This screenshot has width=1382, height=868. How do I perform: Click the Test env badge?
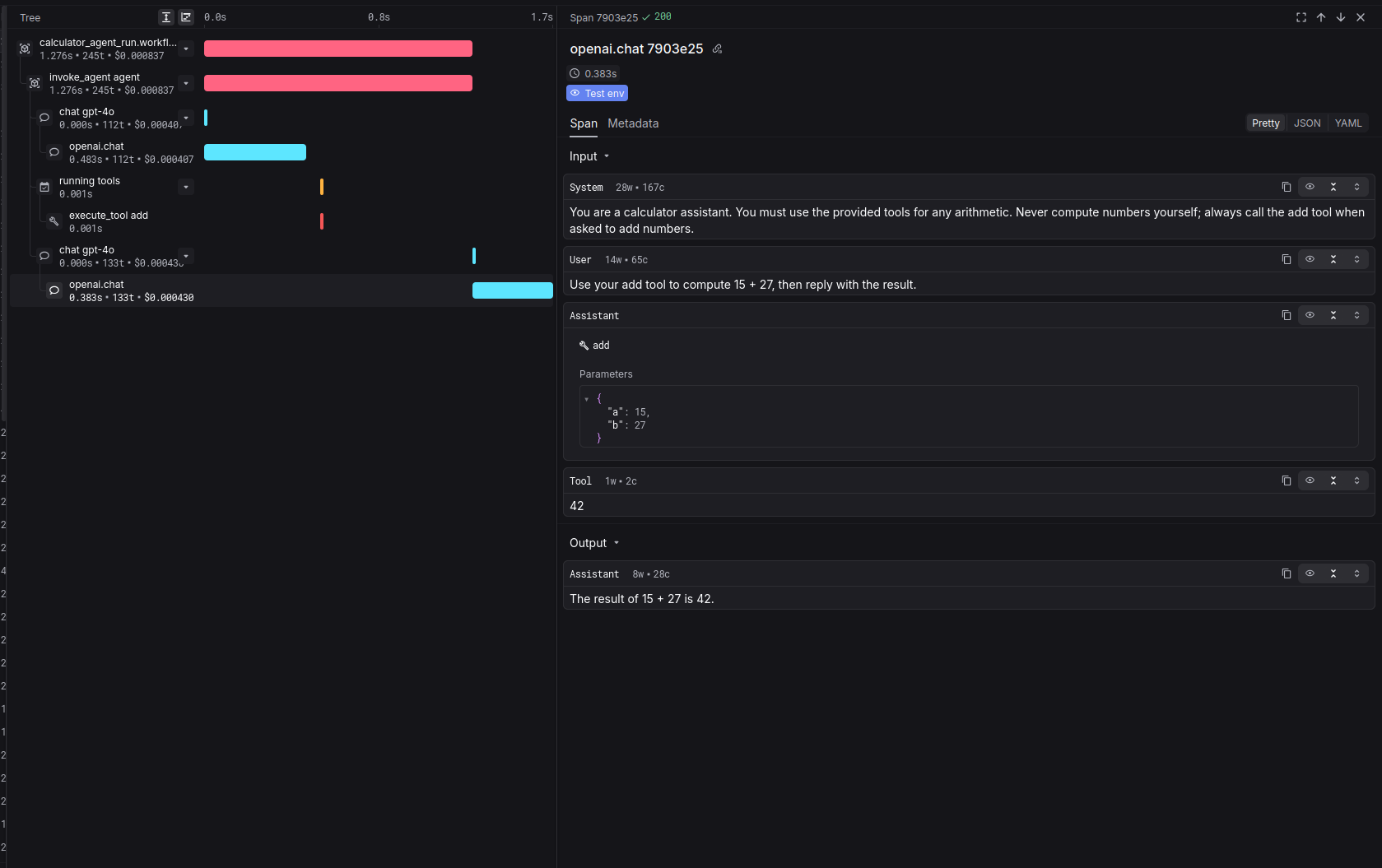tap(597, 94)
